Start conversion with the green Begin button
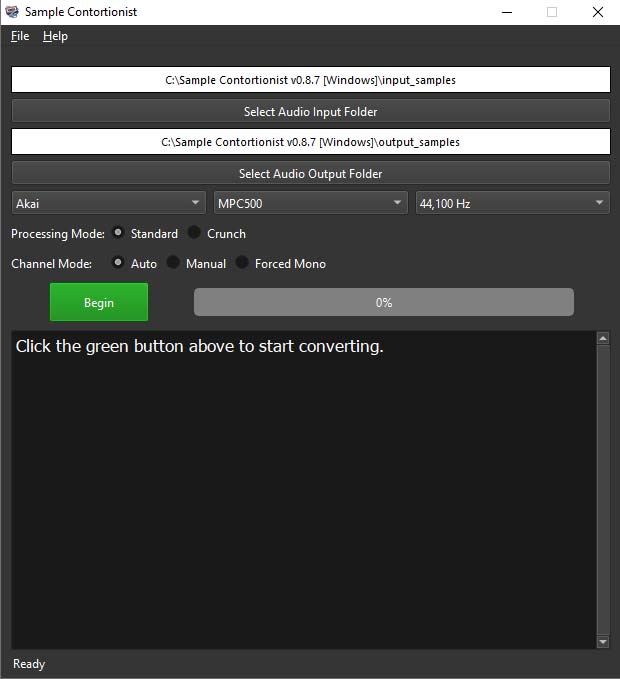This screenshot has width=620, height=679. [x=99, y=302]
